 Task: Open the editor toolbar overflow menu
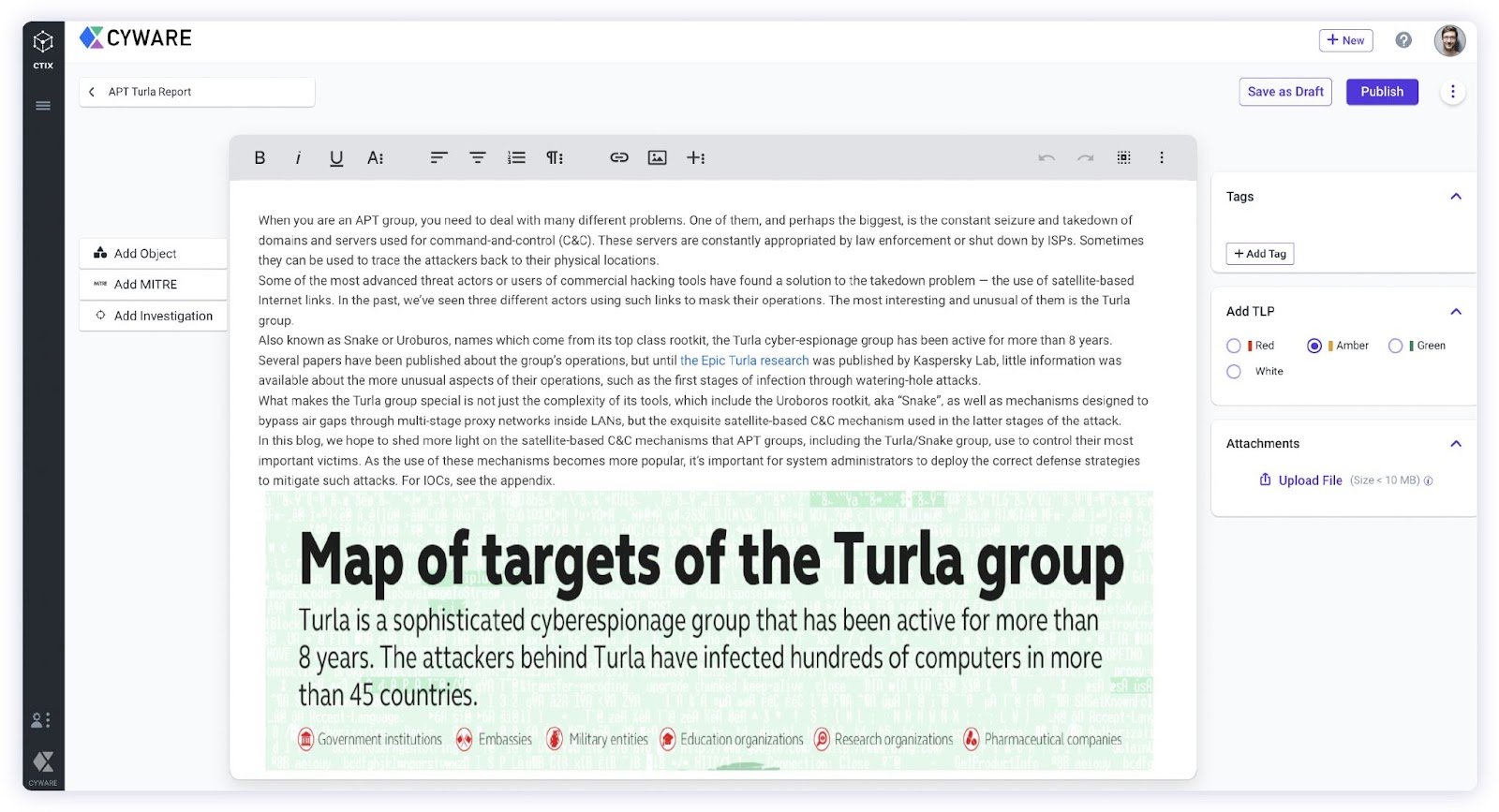point(1162,158)
